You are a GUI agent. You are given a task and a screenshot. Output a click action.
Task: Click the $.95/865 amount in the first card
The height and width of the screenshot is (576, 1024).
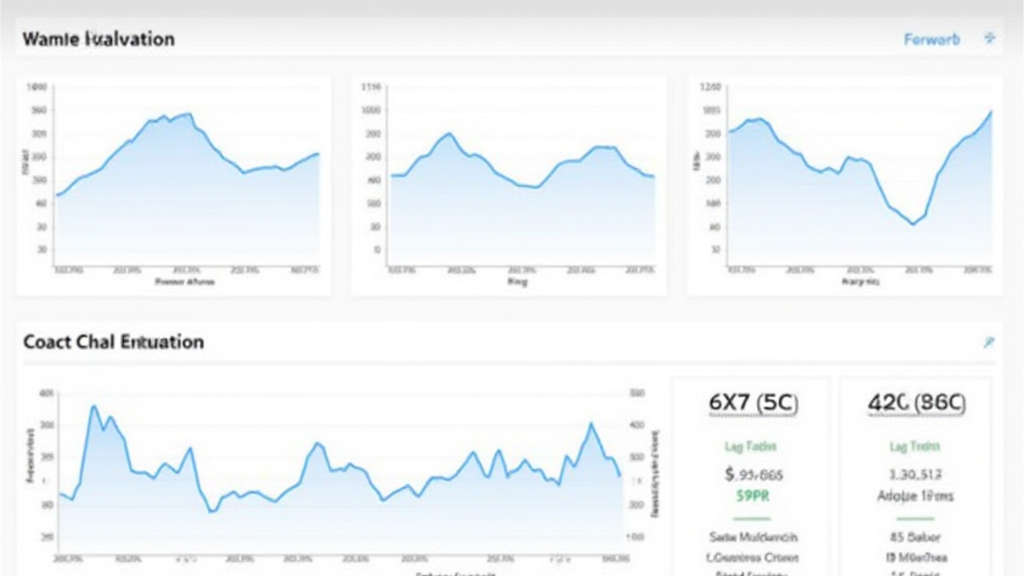click(x=753, y=475)
